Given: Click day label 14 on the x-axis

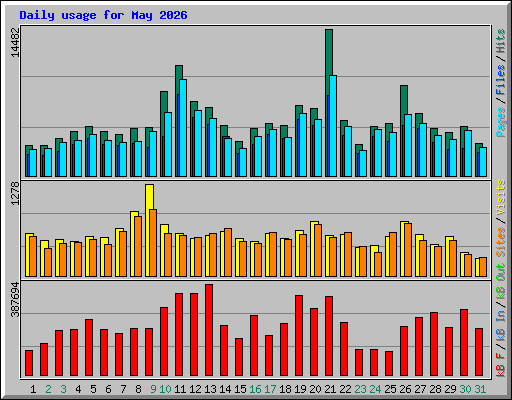Looking at the screenshot, I should click(x=225, y=389).
